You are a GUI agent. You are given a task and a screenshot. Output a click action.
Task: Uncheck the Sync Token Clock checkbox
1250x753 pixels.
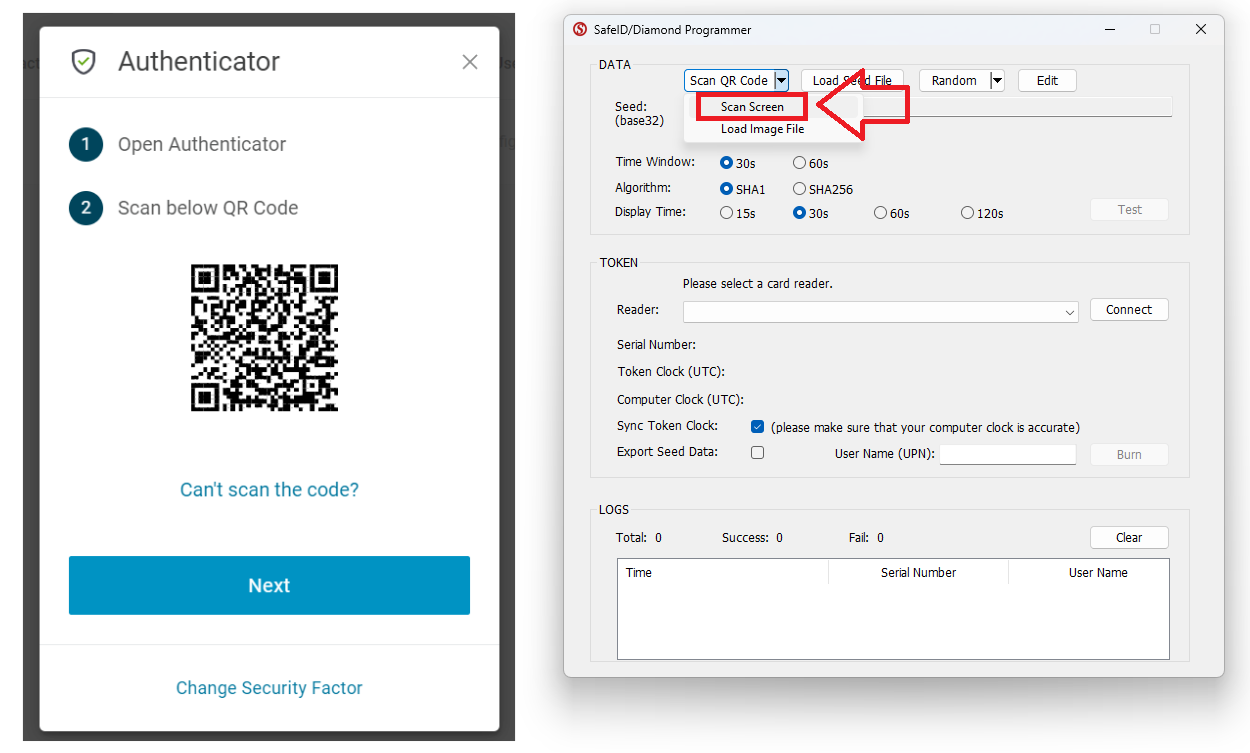click(758, 427)
